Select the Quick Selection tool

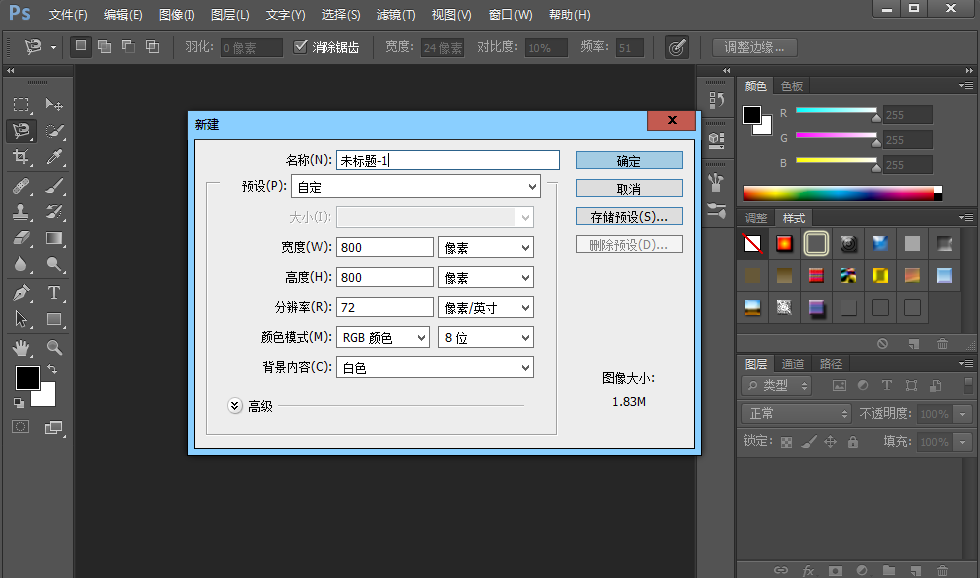click(x=54, y=131)
